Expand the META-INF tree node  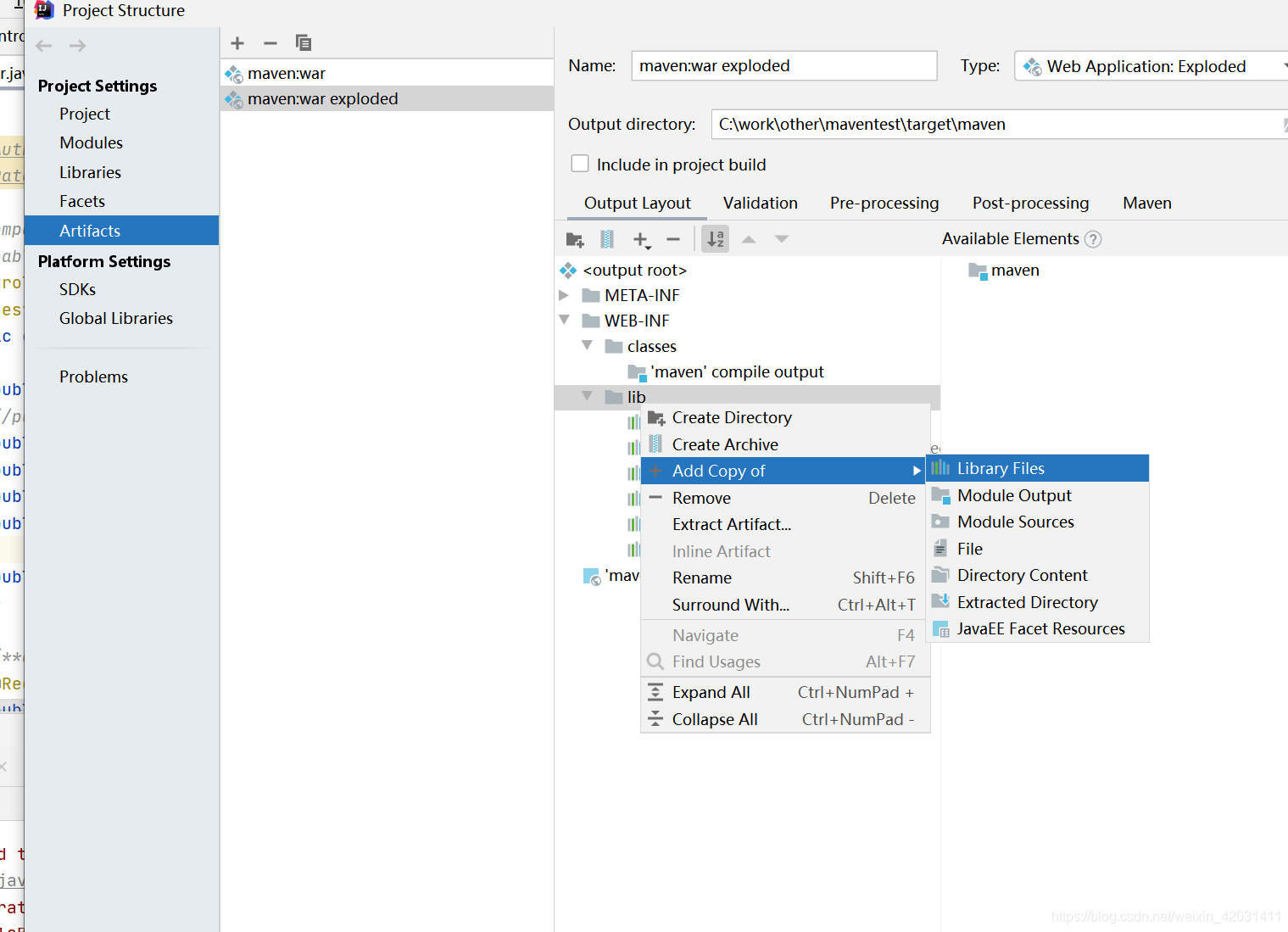564,295
